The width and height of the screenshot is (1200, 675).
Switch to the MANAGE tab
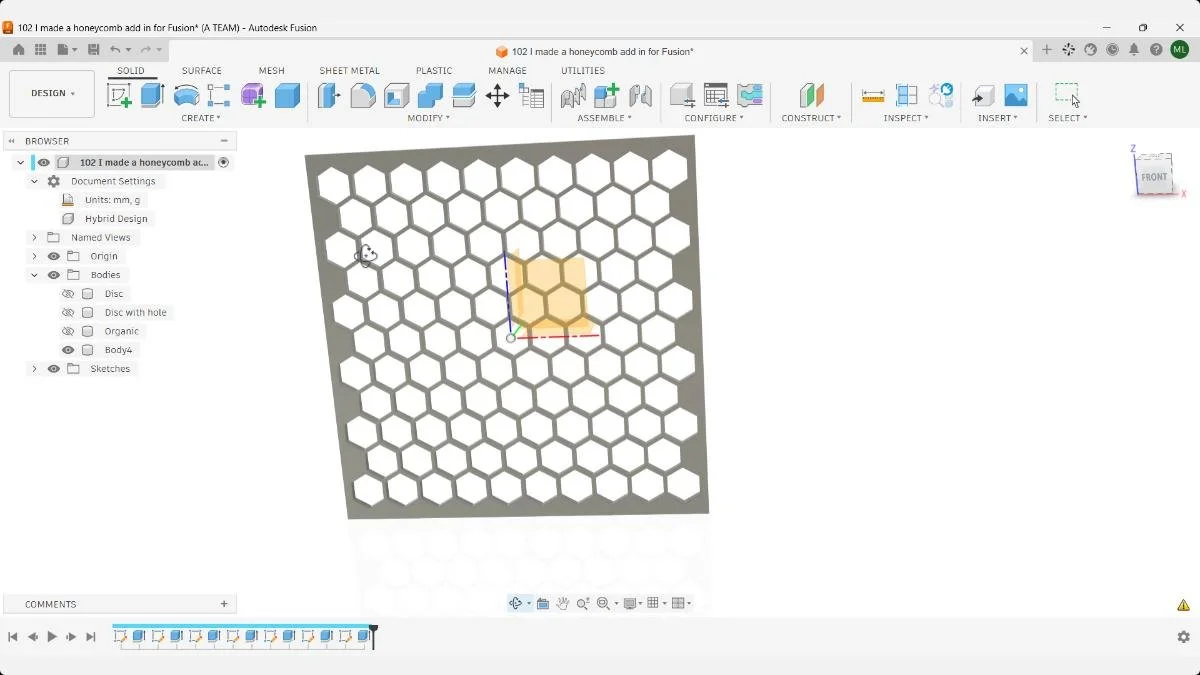point(507,71)
